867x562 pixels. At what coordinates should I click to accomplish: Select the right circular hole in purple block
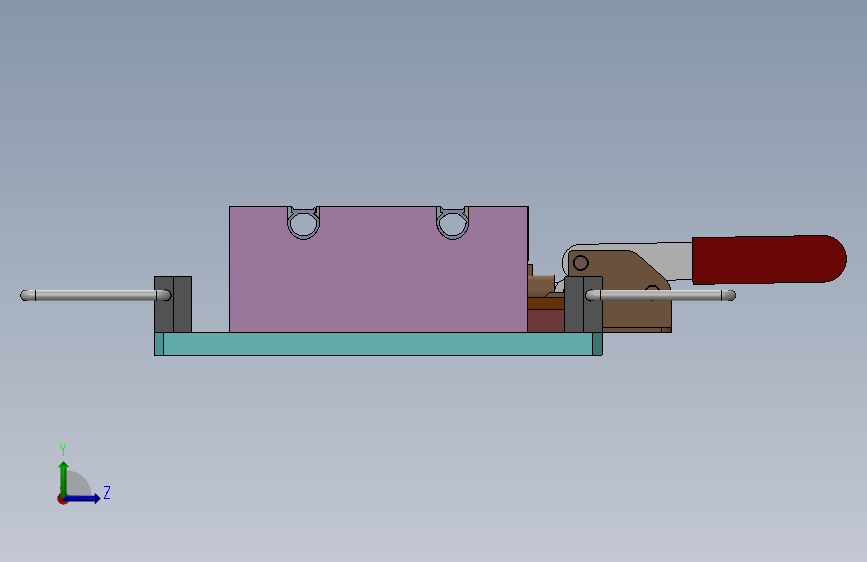pyautogui.click(x=452, y=225)
